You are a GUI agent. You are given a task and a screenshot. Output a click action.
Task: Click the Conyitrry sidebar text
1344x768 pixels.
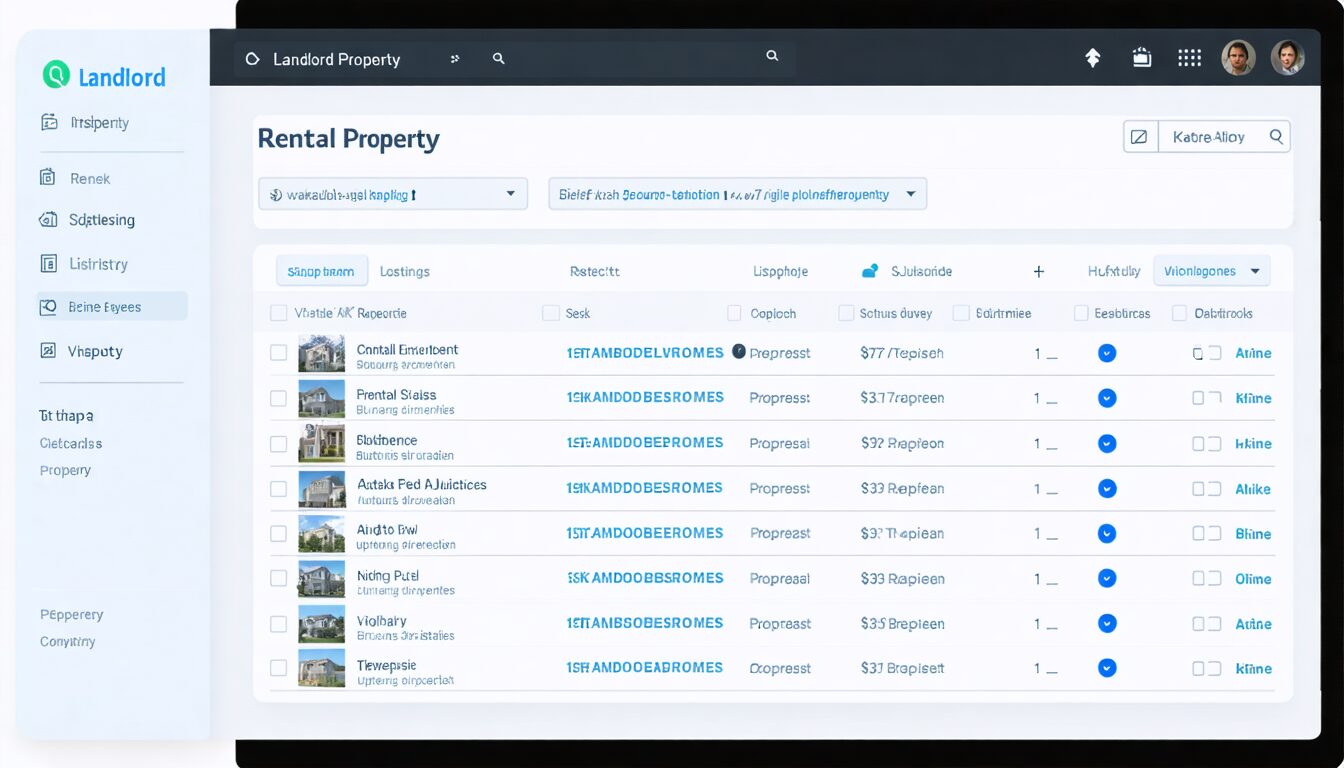(x=67, y=642)
